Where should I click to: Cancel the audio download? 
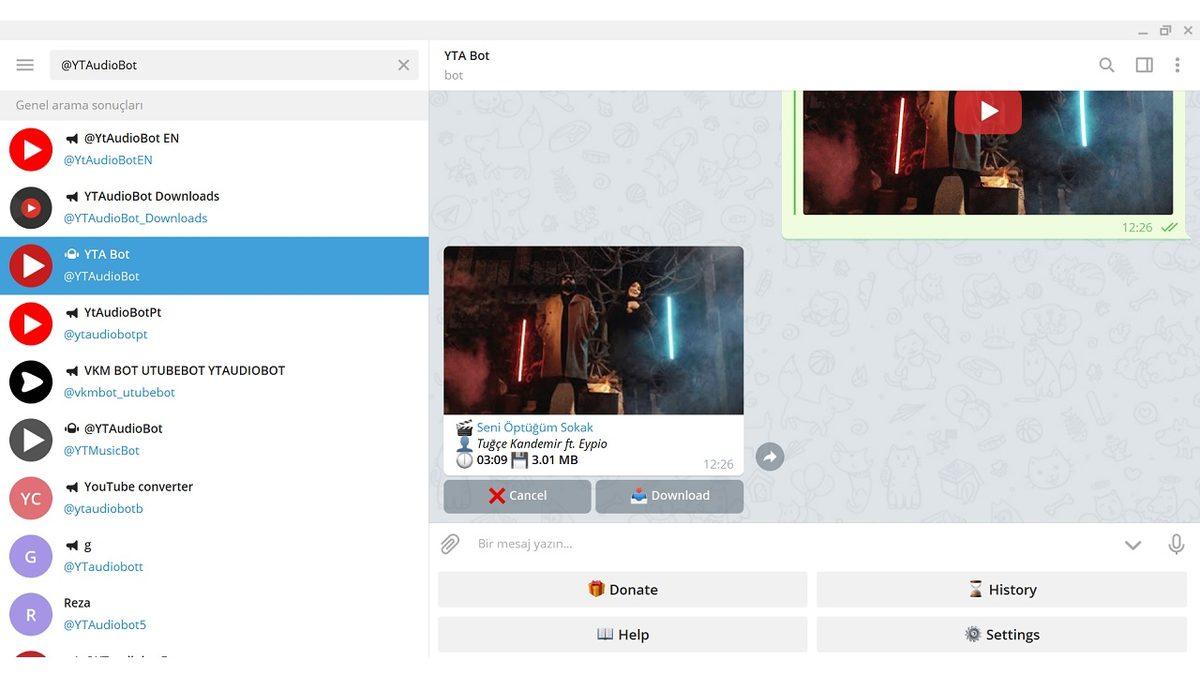(516, 495)
